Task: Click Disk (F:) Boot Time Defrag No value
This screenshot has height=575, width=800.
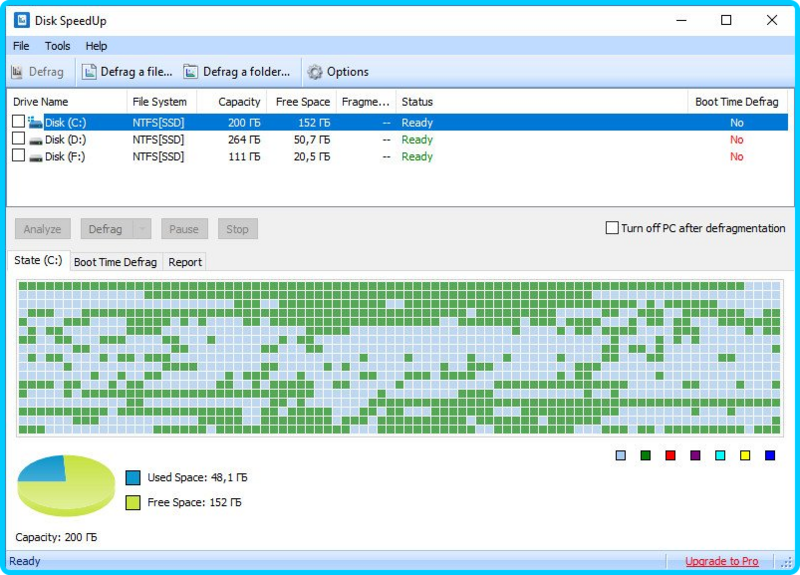Action: 736,157
